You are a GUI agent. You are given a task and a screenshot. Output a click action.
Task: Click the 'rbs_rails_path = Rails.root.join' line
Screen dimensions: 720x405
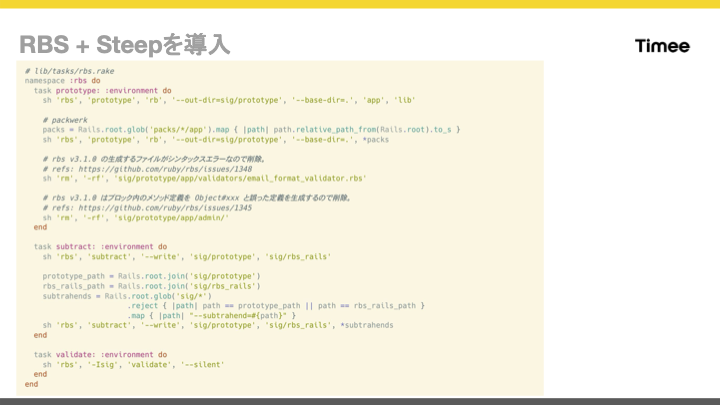coord(152,287)
